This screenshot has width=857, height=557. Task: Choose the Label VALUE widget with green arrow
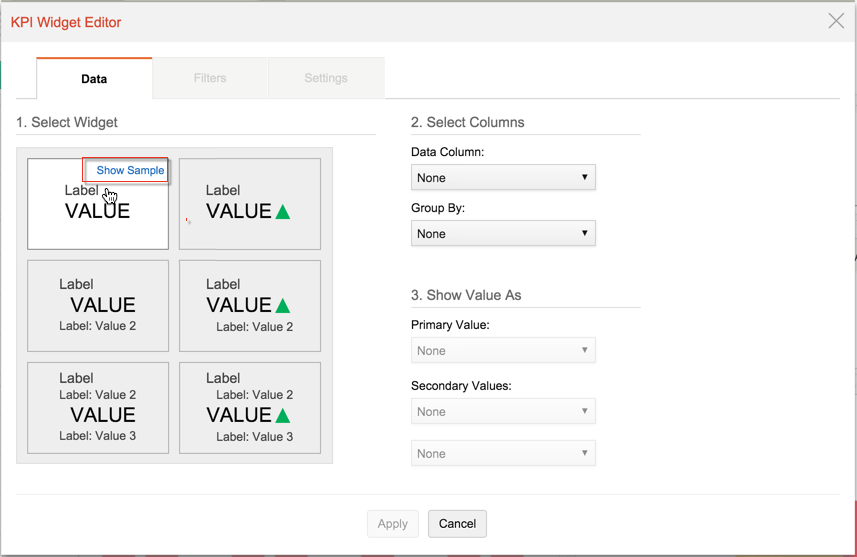click(249, 204)
